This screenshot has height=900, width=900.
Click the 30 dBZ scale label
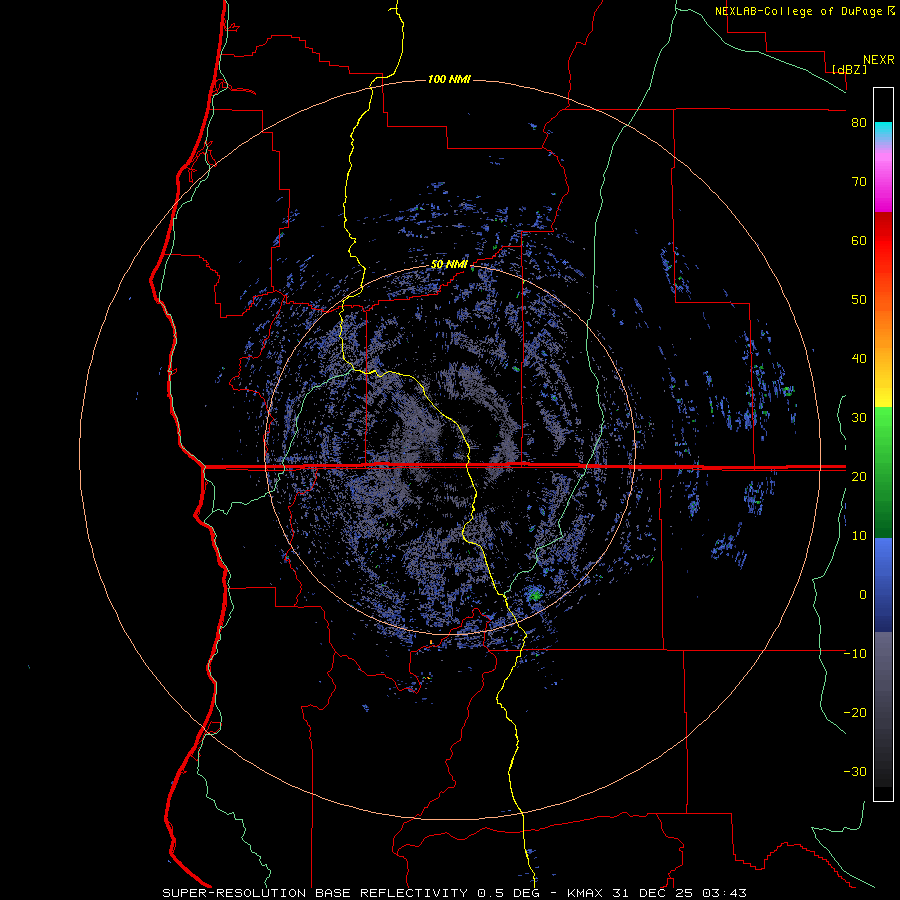coord(859,418)
